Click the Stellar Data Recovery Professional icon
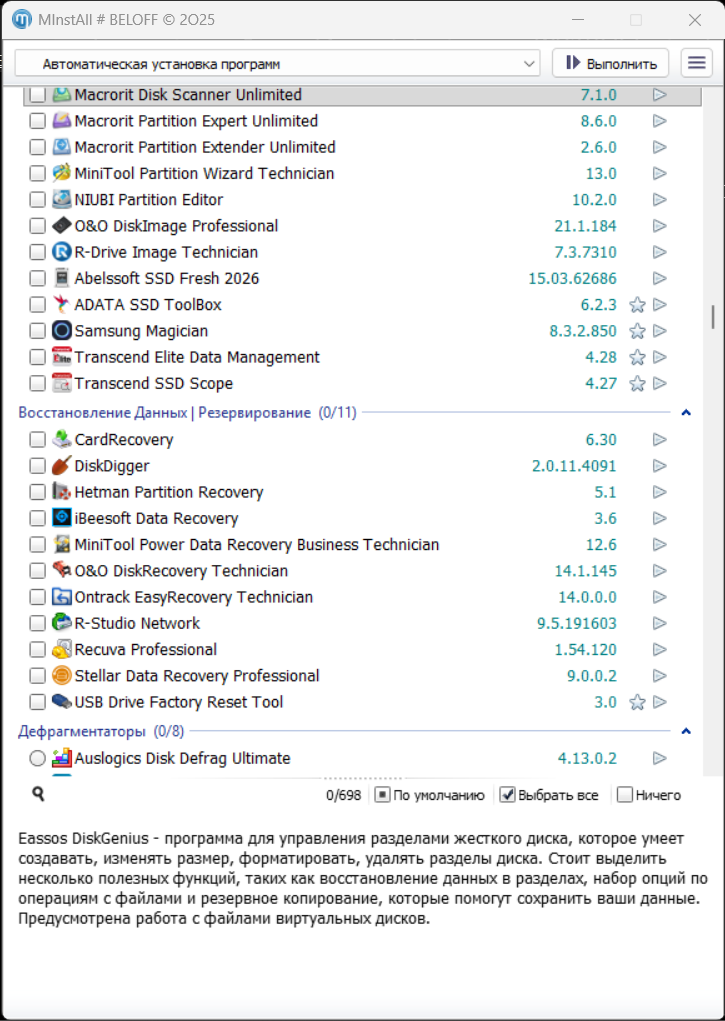Viewport: 725px width, 1021px height. coord(62,676)
